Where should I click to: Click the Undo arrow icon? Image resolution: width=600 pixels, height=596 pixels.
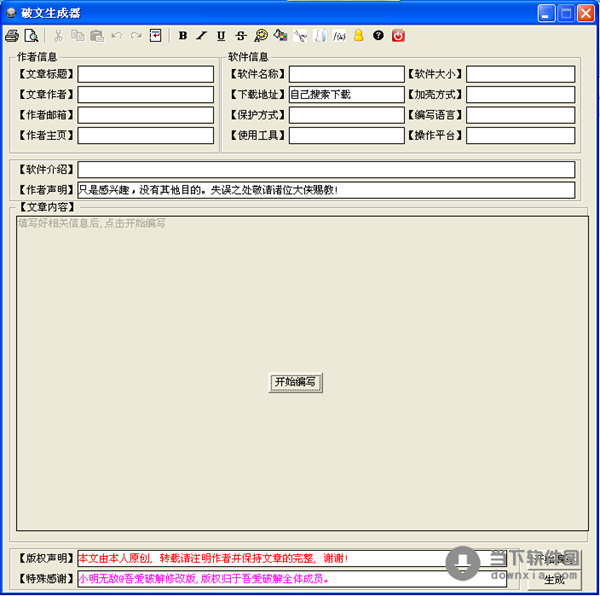click(x=116, y=36)
